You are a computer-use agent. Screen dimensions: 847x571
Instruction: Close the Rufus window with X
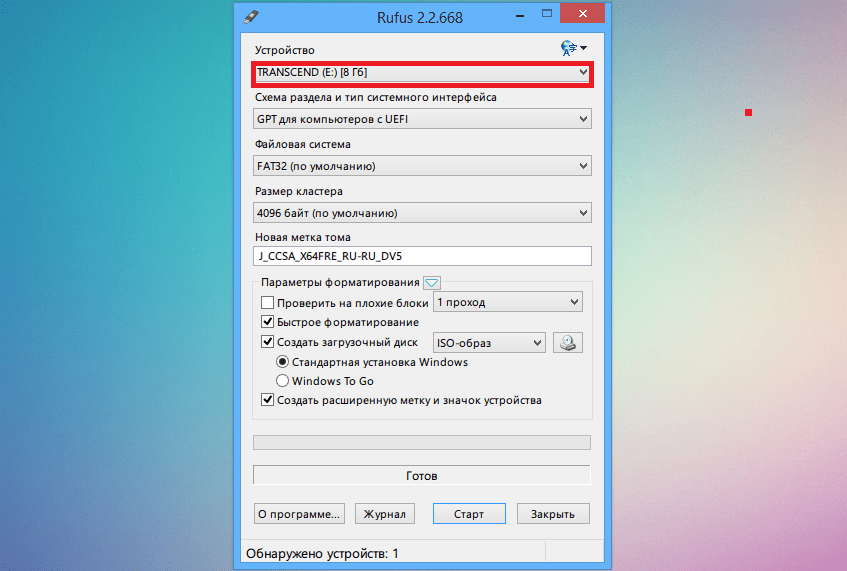[x=582, y=14]
